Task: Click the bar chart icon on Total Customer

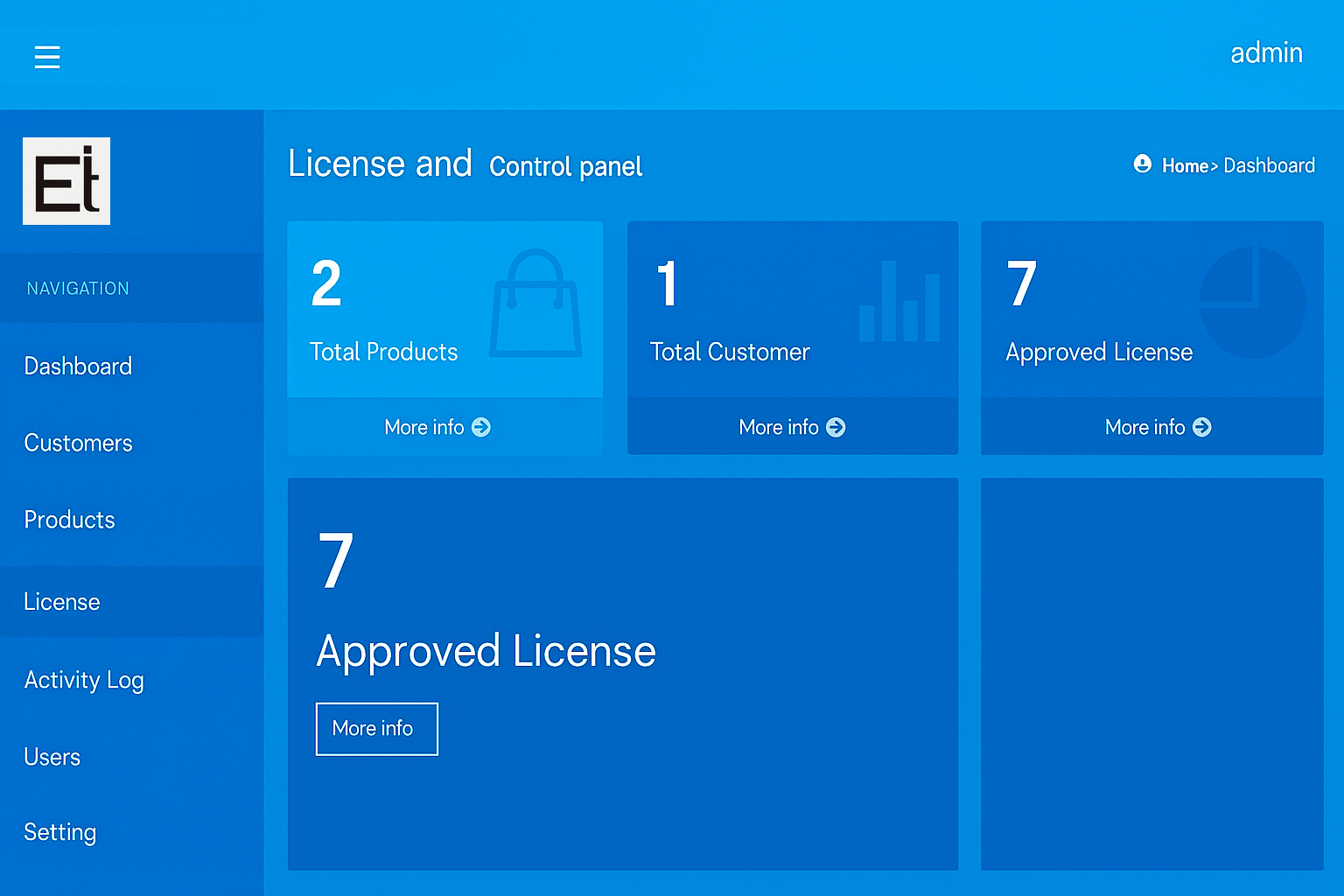Action: [x=899, y=302]
